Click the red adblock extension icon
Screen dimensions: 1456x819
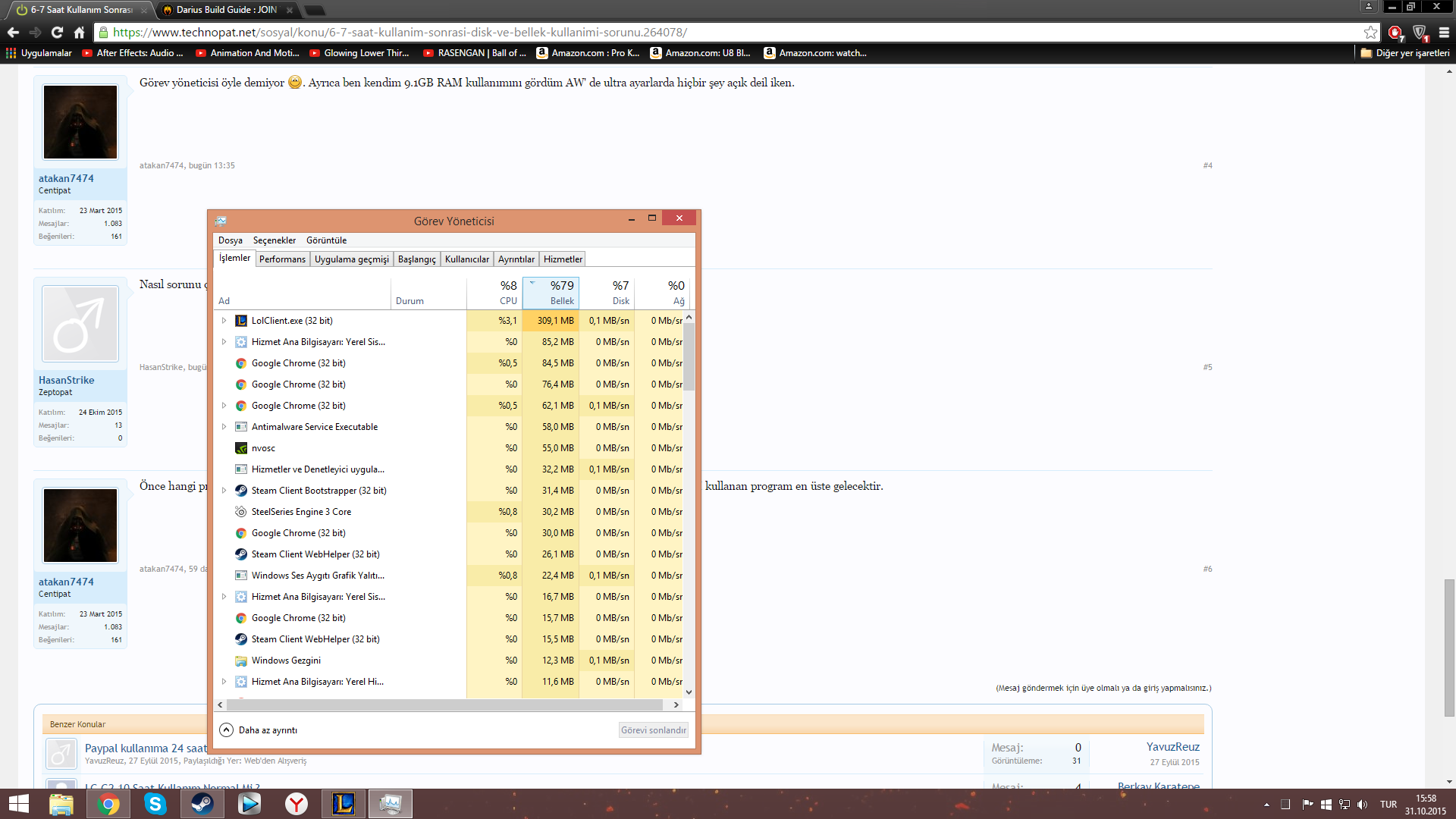pyautogui.click(x=1395, y=33)
